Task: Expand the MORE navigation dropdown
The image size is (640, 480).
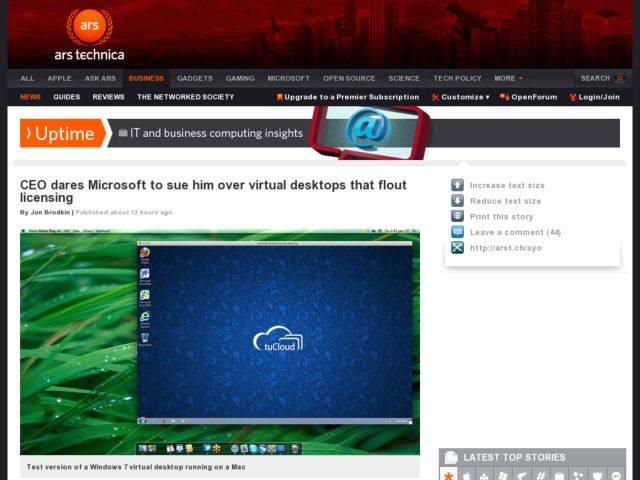Action: point(508,78)
